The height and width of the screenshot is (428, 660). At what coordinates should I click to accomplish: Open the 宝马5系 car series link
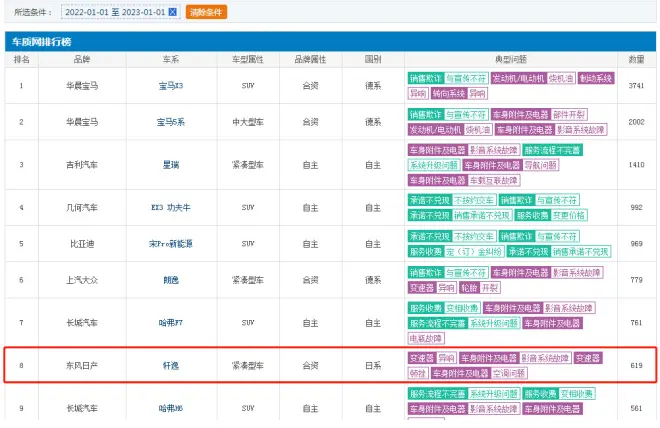171,122
